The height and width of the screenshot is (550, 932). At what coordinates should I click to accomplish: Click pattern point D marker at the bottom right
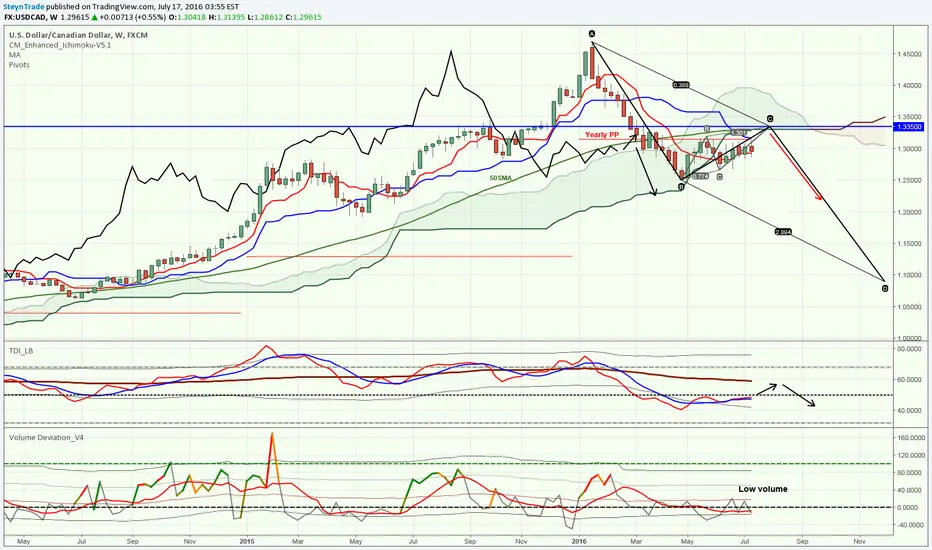coord(884,288)
